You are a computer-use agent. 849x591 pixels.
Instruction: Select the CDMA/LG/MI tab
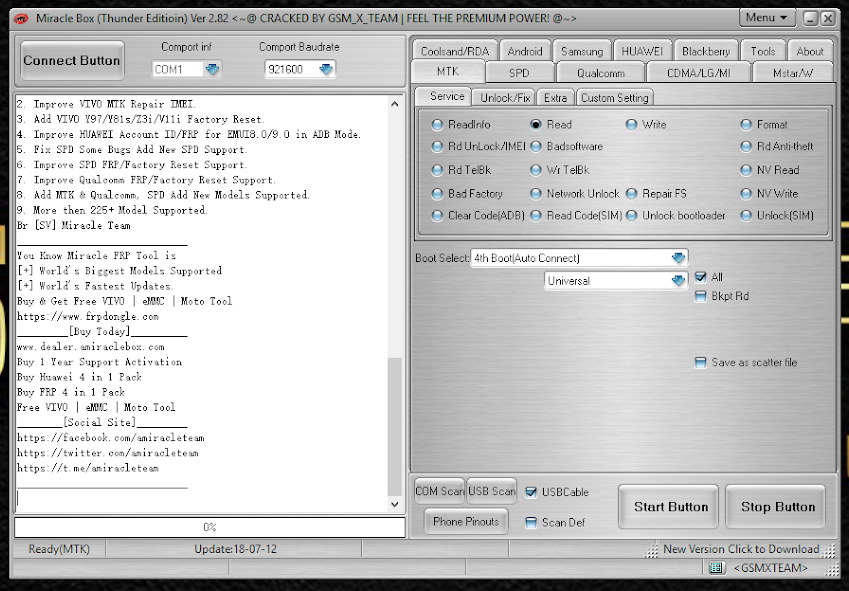point(698,73)
